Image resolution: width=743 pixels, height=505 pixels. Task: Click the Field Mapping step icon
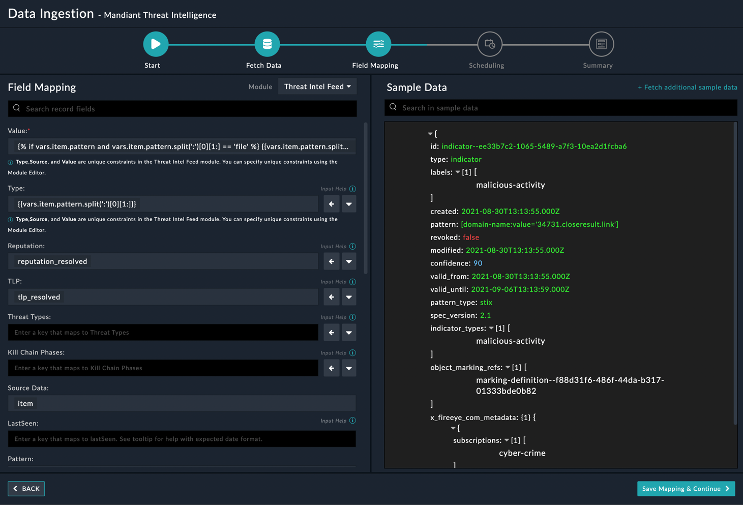point(377,44)
